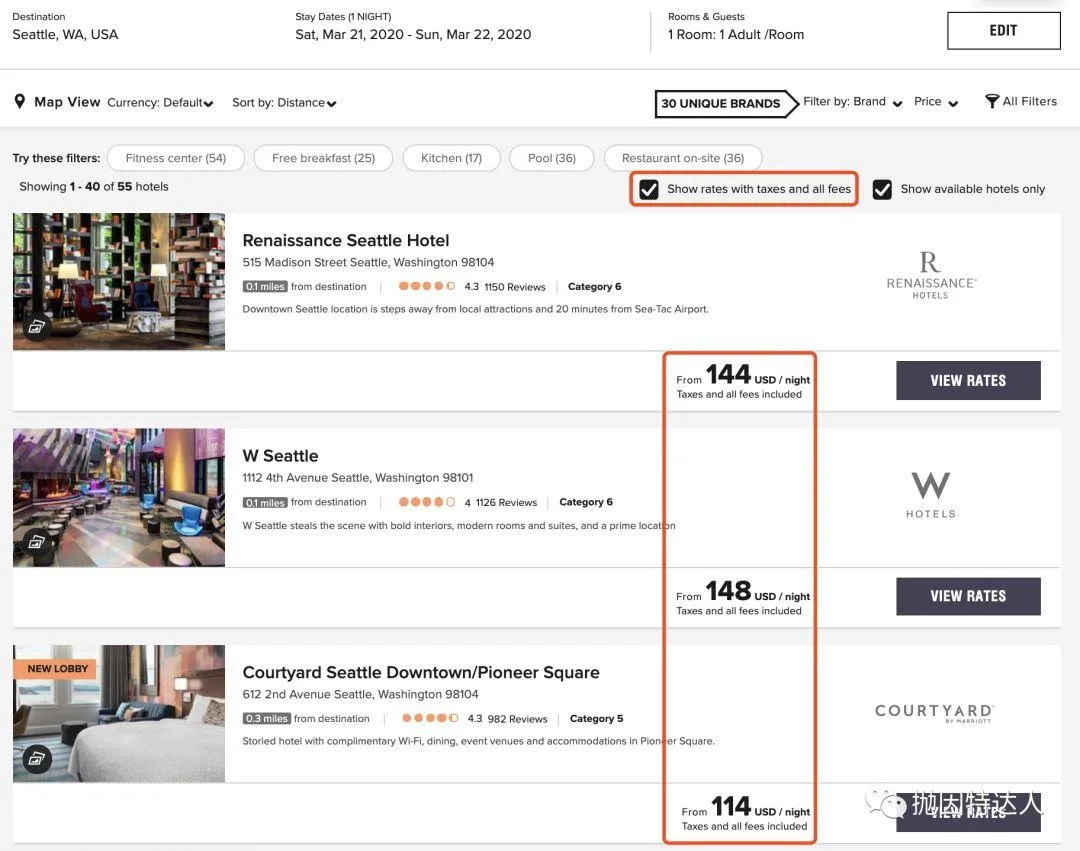Click the Courtyard by Marriott brand logo

pos(934,713)
